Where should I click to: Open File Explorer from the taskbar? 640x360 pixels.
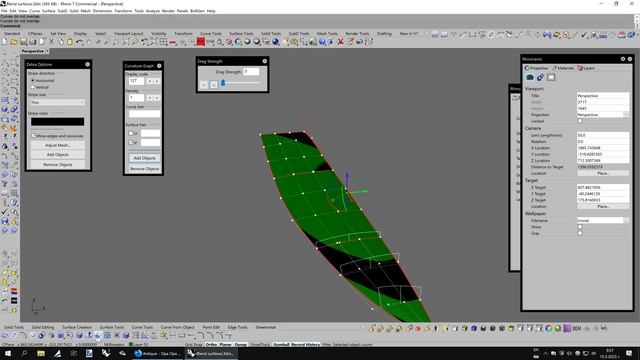[x=41, y=353]
